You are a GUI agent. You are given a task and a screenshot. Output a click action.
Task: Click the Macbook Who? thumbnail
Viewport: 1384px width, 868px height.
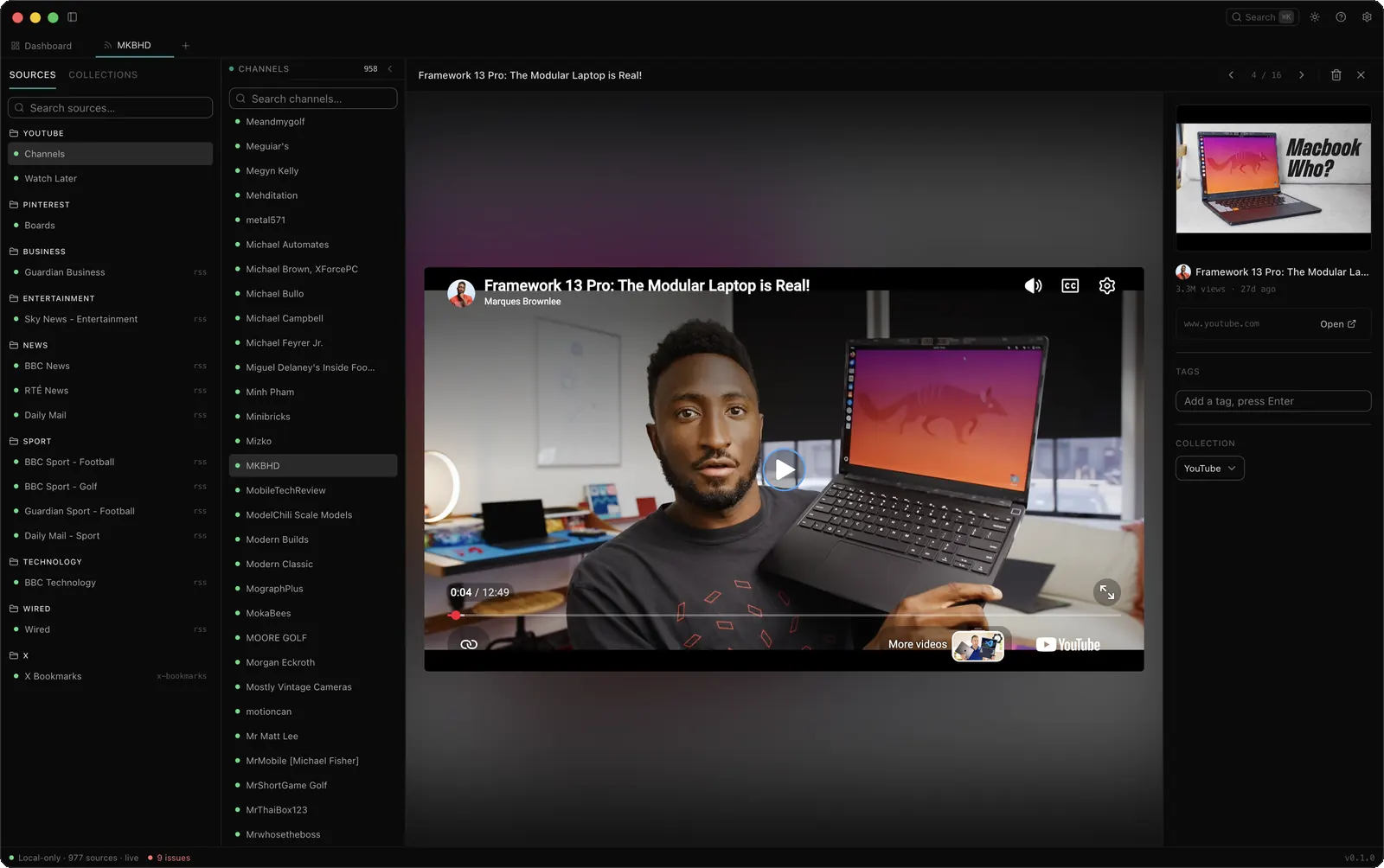[1273, 178]
